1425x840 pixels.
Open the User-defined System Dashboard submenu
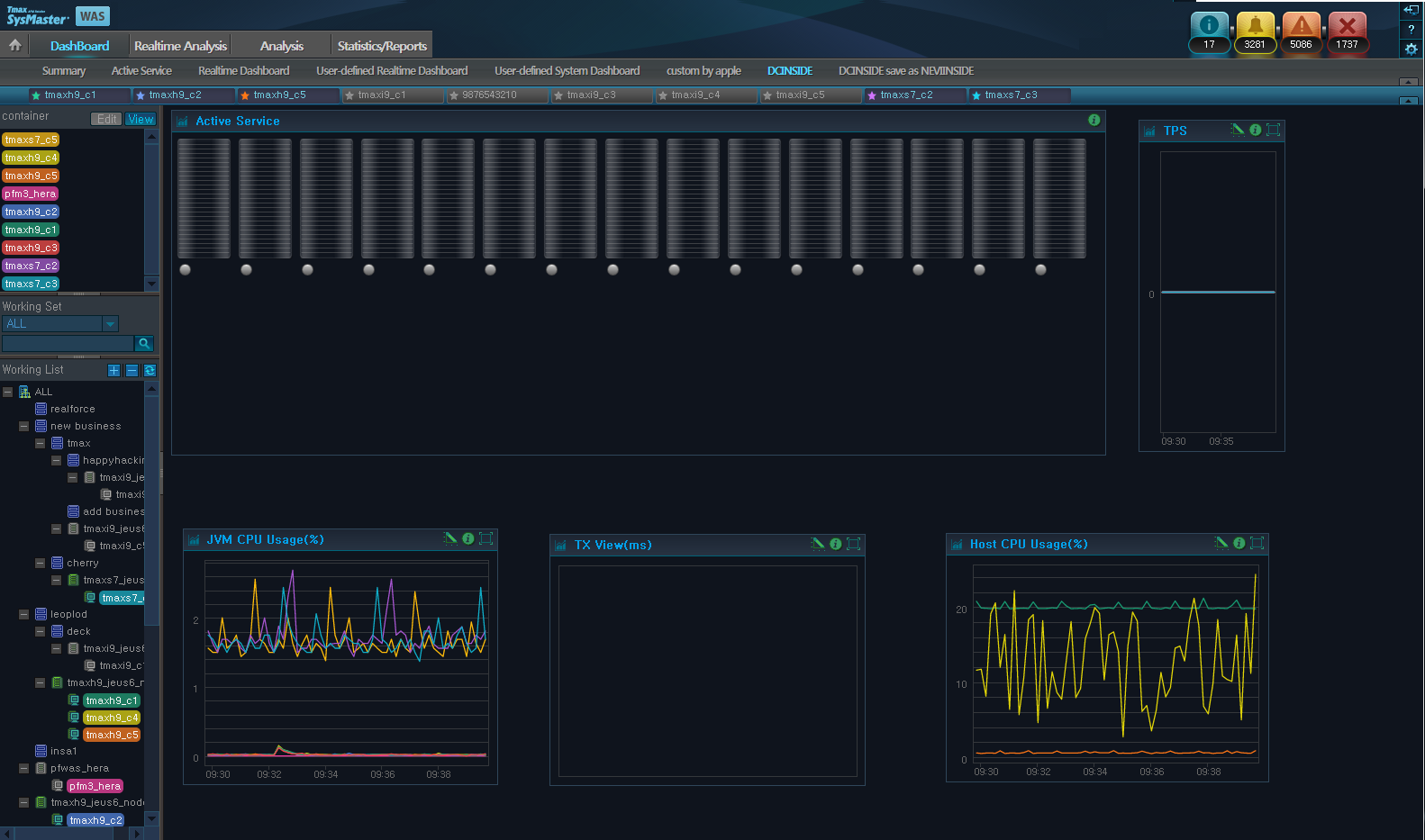pyautogui.click(x=567, y=71)
